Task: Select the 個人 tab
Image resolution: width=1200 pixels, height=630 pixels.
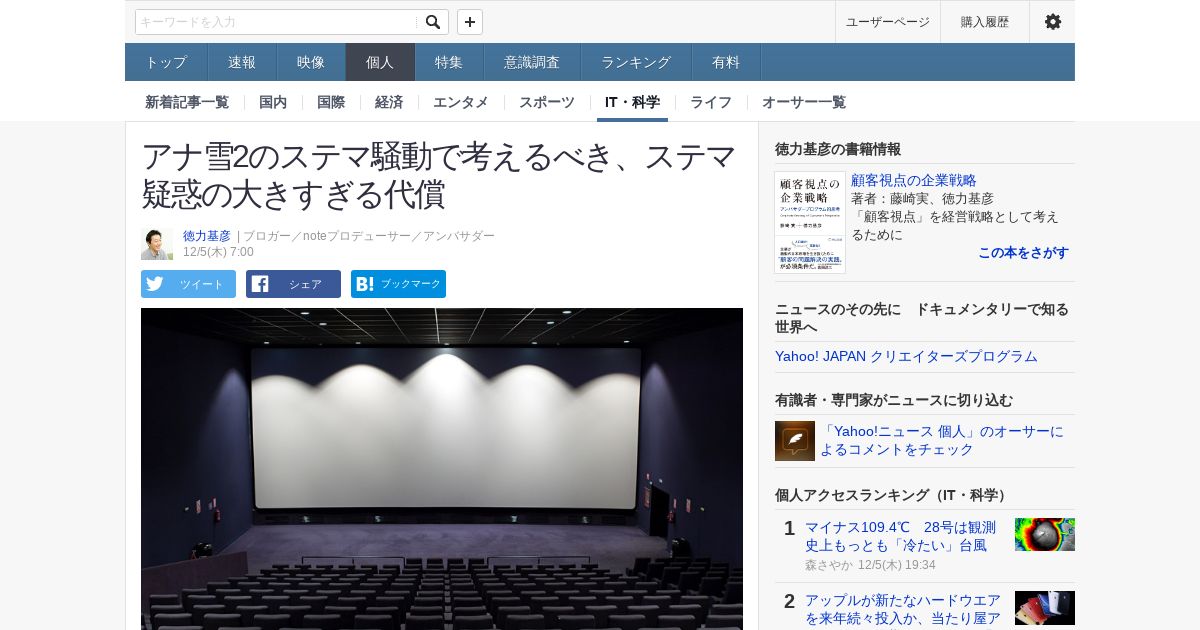Action: pyautogui.click(x=380, y=62)
